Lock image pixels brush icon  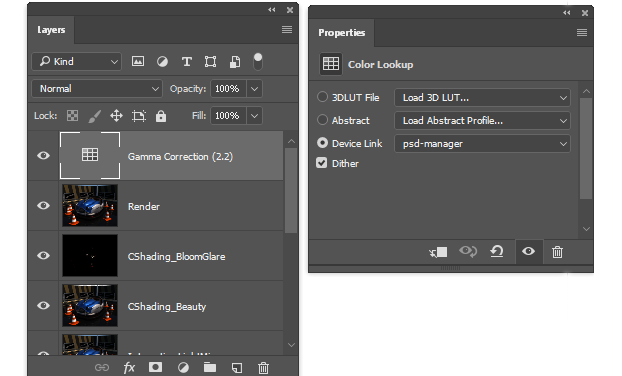point(94,116)
